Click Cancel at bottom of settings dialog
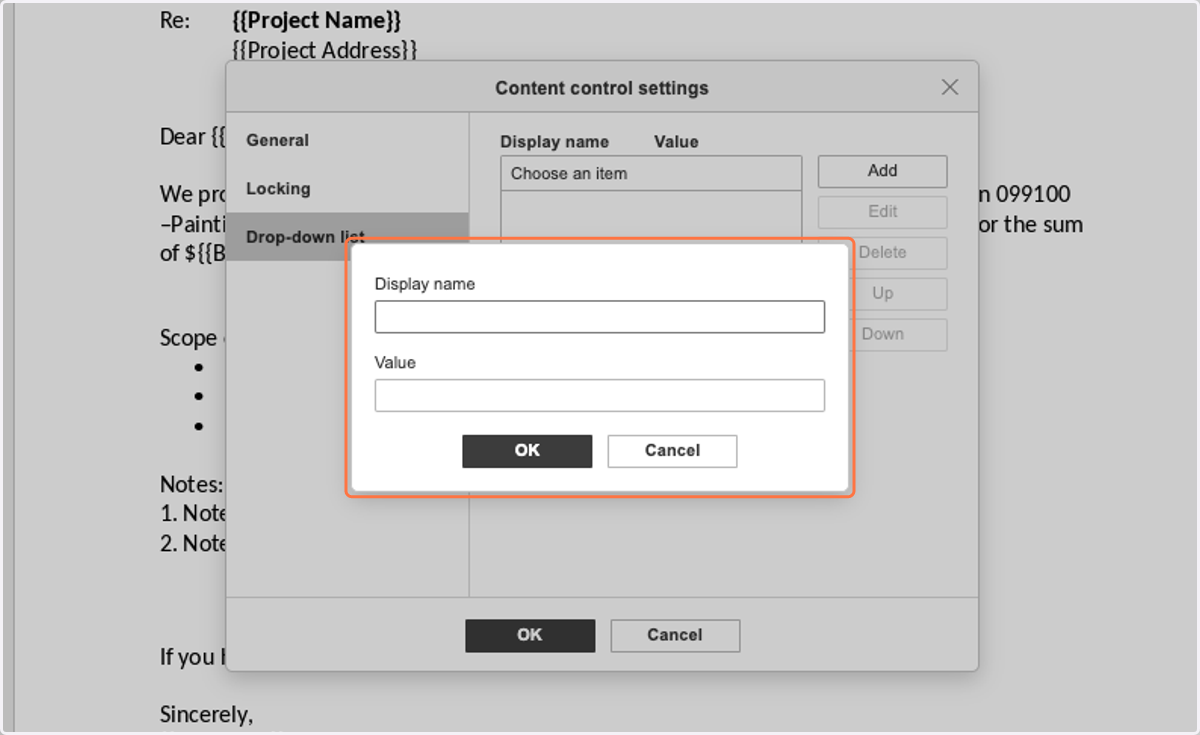The image size is (1200, 735). click(x=675, y=635)
